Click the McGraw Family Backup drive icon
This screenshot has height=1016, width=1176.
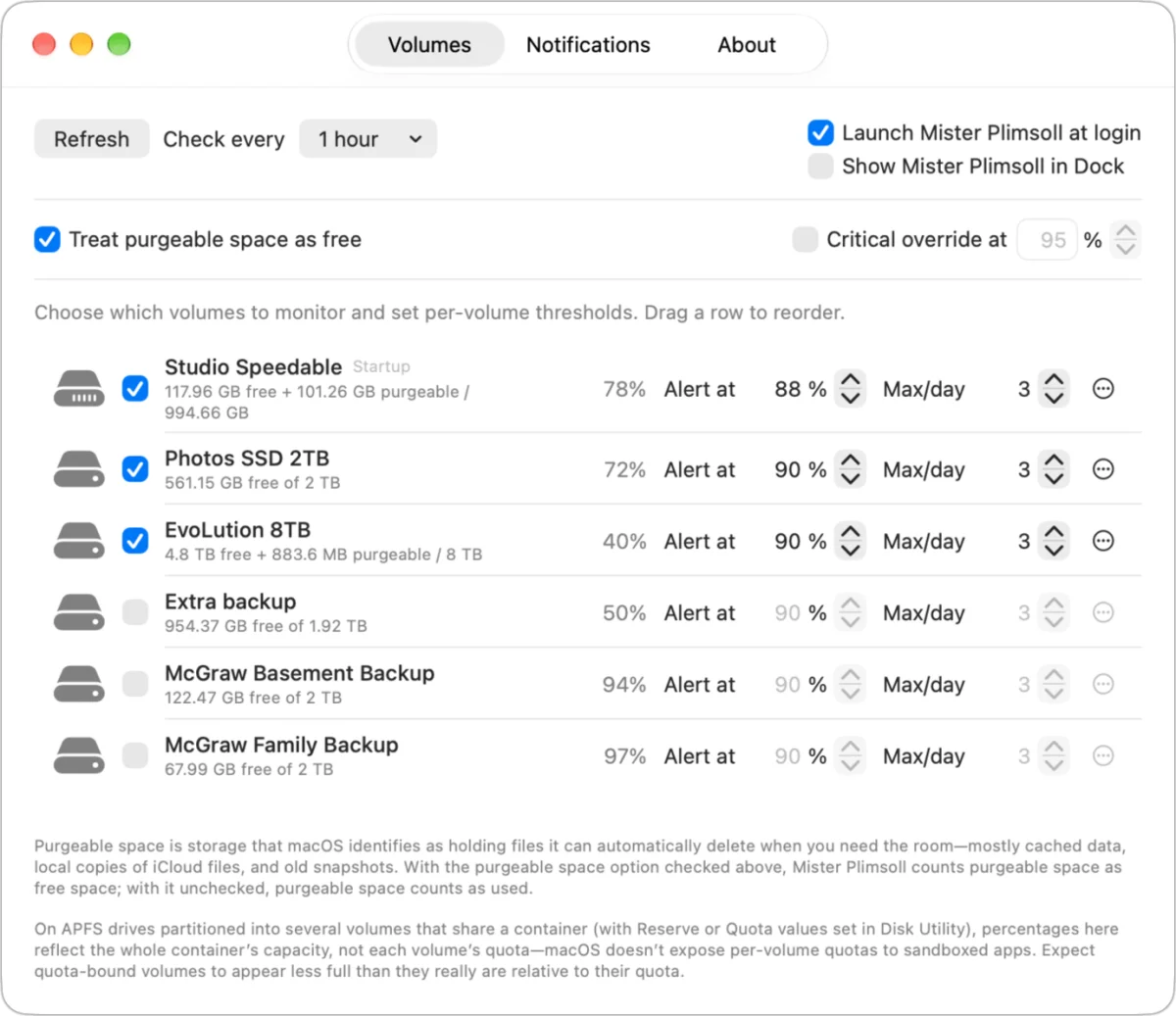coord(78,755)
